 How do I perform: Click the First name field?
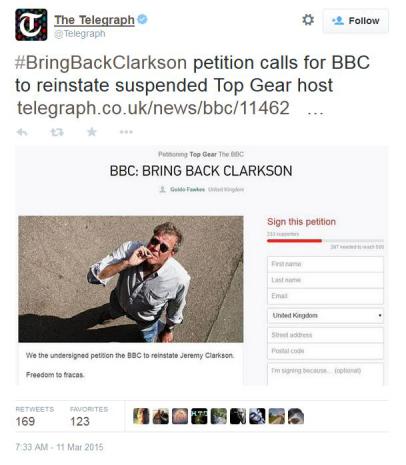(x=325, y=264)
